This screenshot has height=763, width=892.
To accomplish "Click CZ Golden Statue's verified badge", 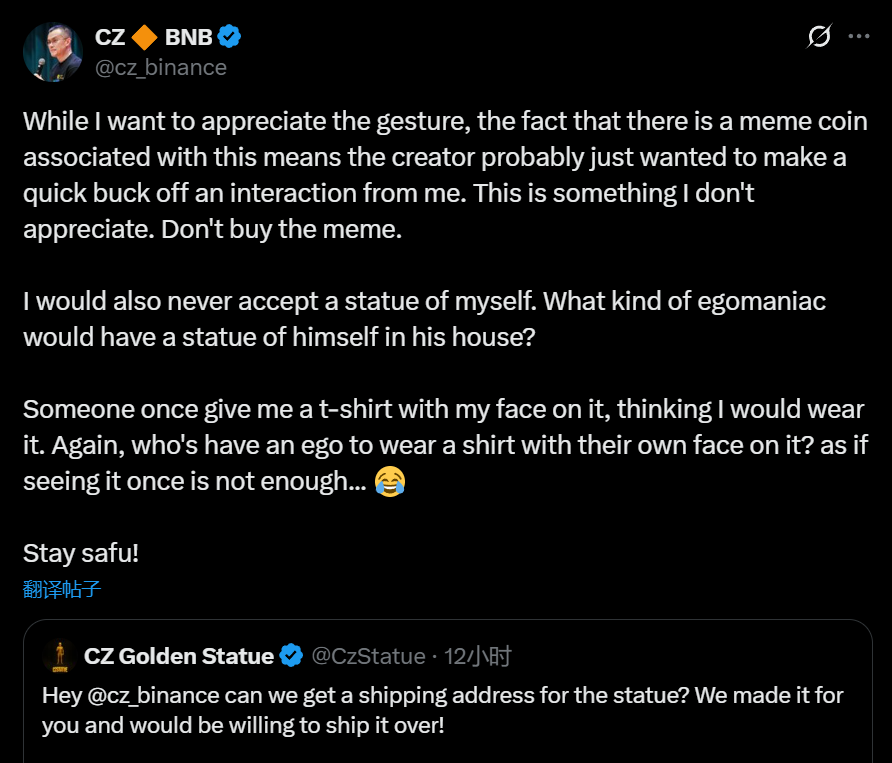I will coord(292,656).
